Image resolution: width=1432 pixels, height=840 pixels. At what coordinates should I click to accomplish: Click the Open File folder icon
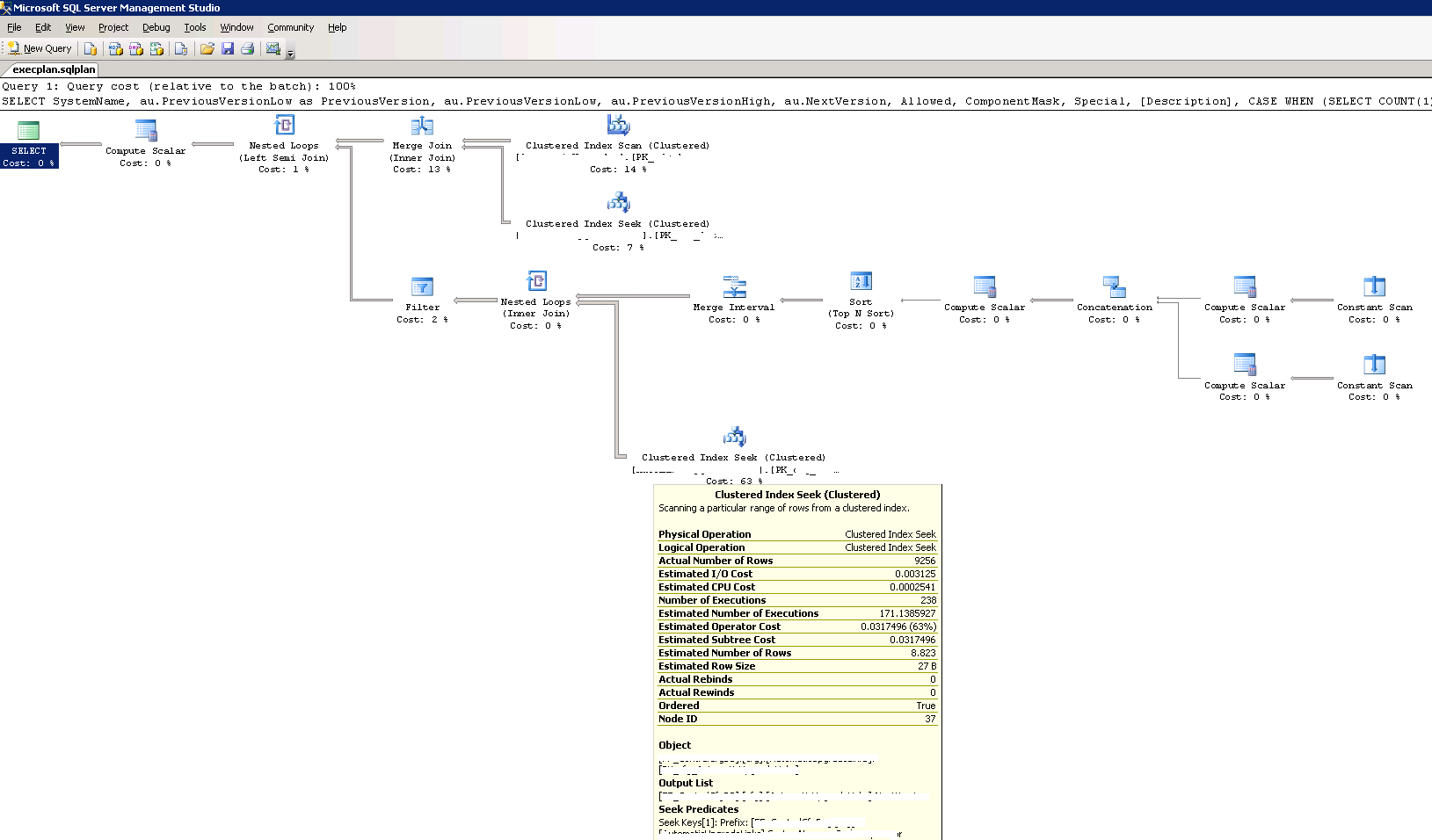(207, 48)
